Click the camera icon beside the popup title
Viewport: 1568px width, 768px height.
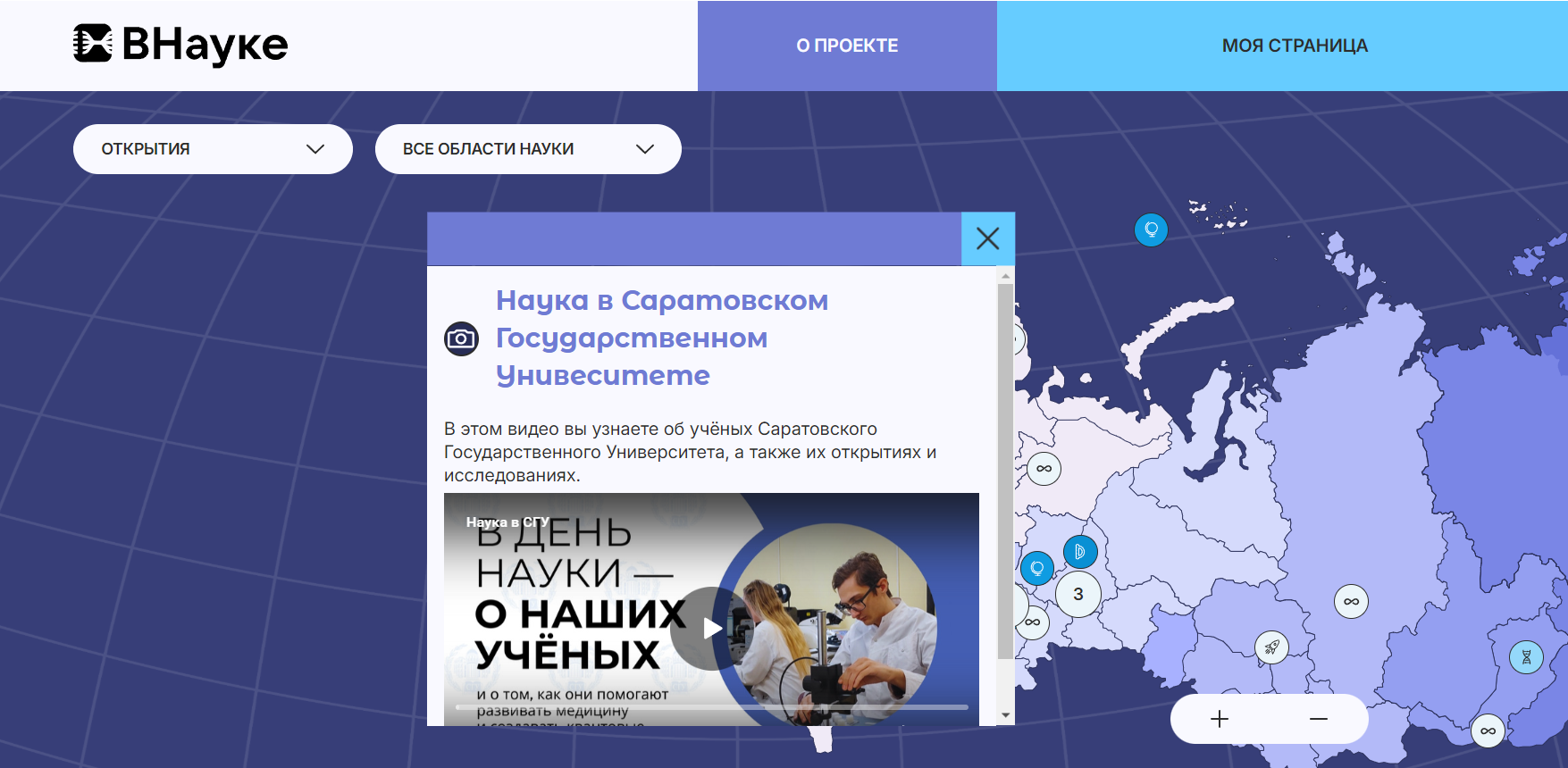[x=461, y=338]
